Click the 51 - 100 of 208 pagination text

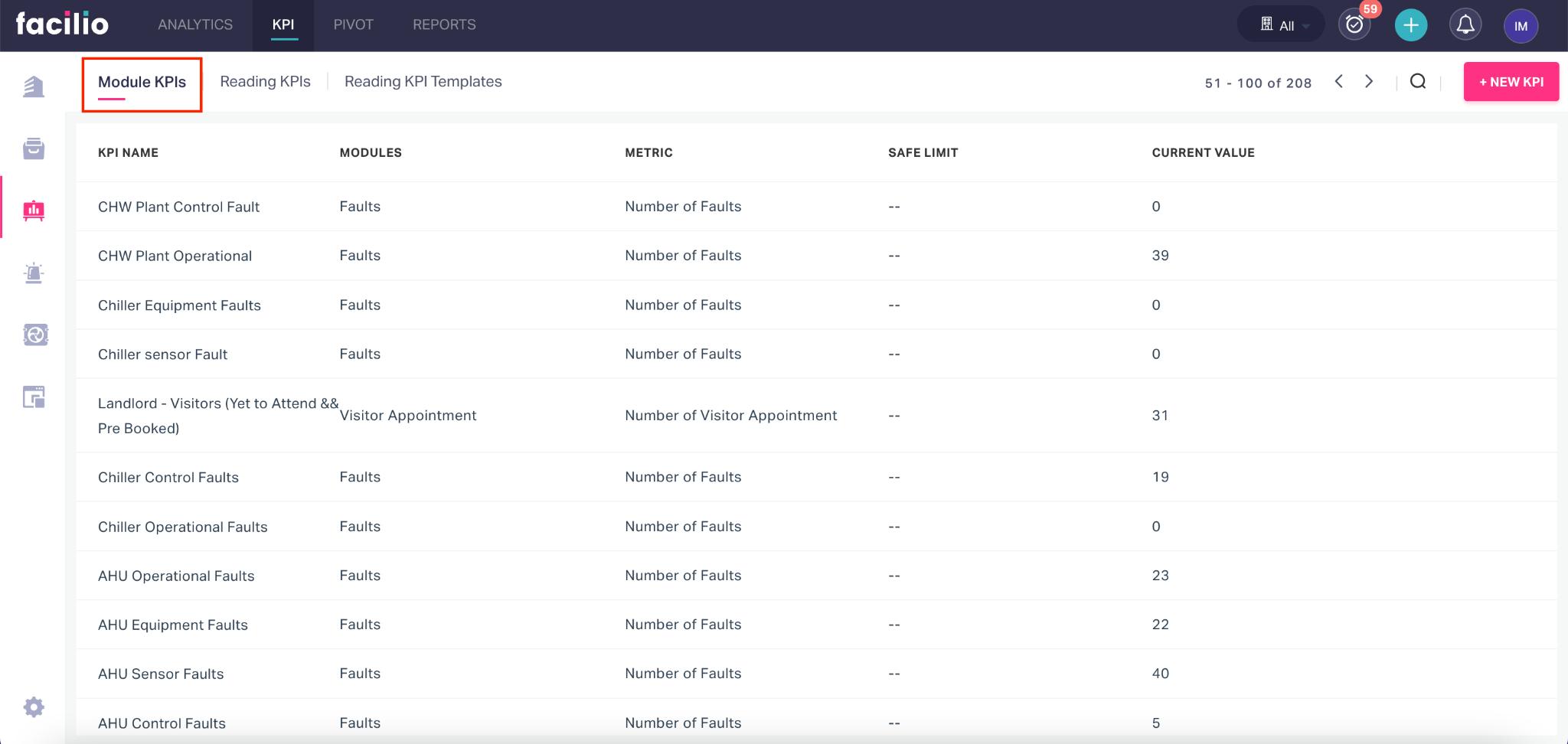[1258, 83]
